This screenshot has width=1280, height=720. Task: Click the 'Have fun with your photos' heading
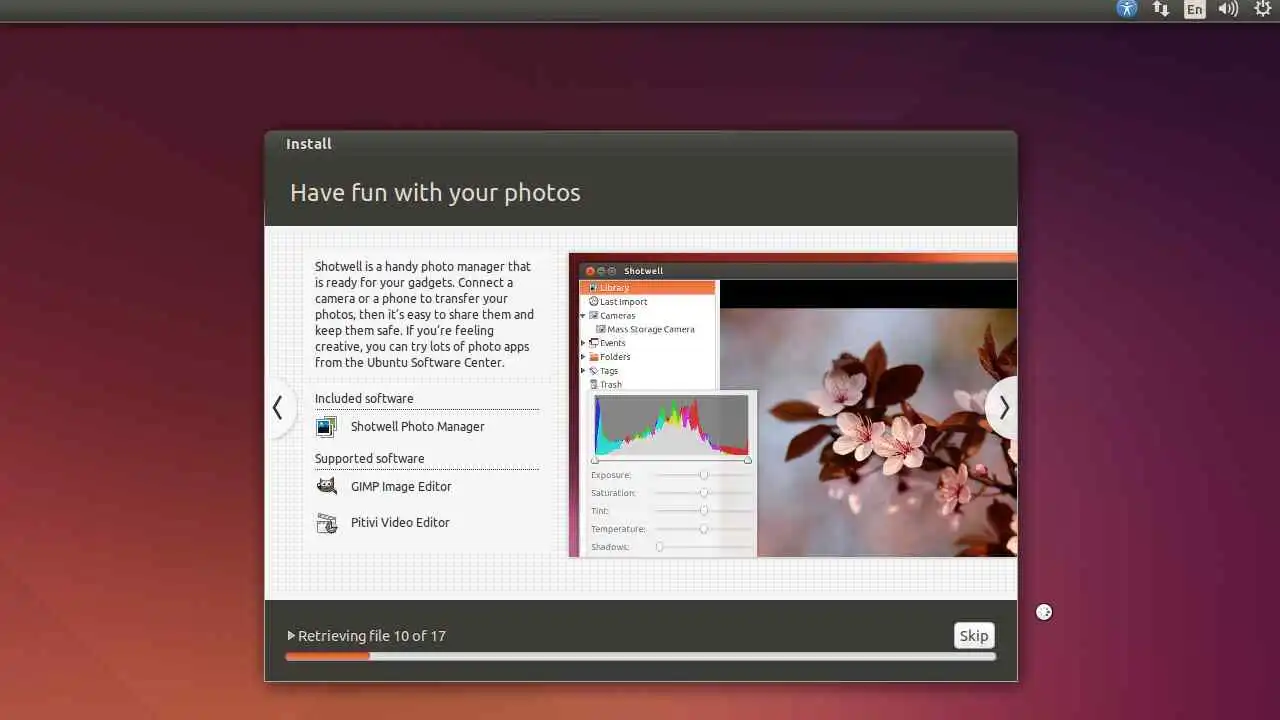pyautogui.click(x=435, y=193)
